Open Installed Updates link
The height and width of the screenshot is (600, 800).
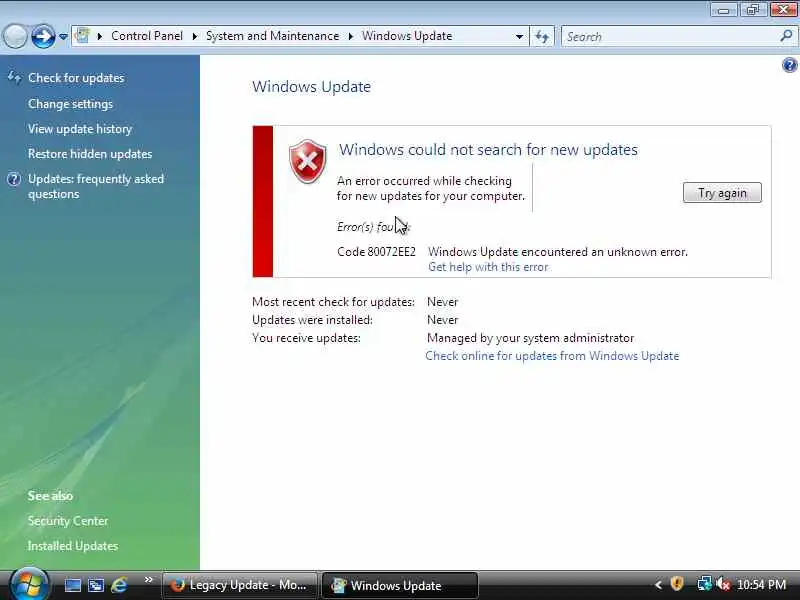click(x=73, y=546)
